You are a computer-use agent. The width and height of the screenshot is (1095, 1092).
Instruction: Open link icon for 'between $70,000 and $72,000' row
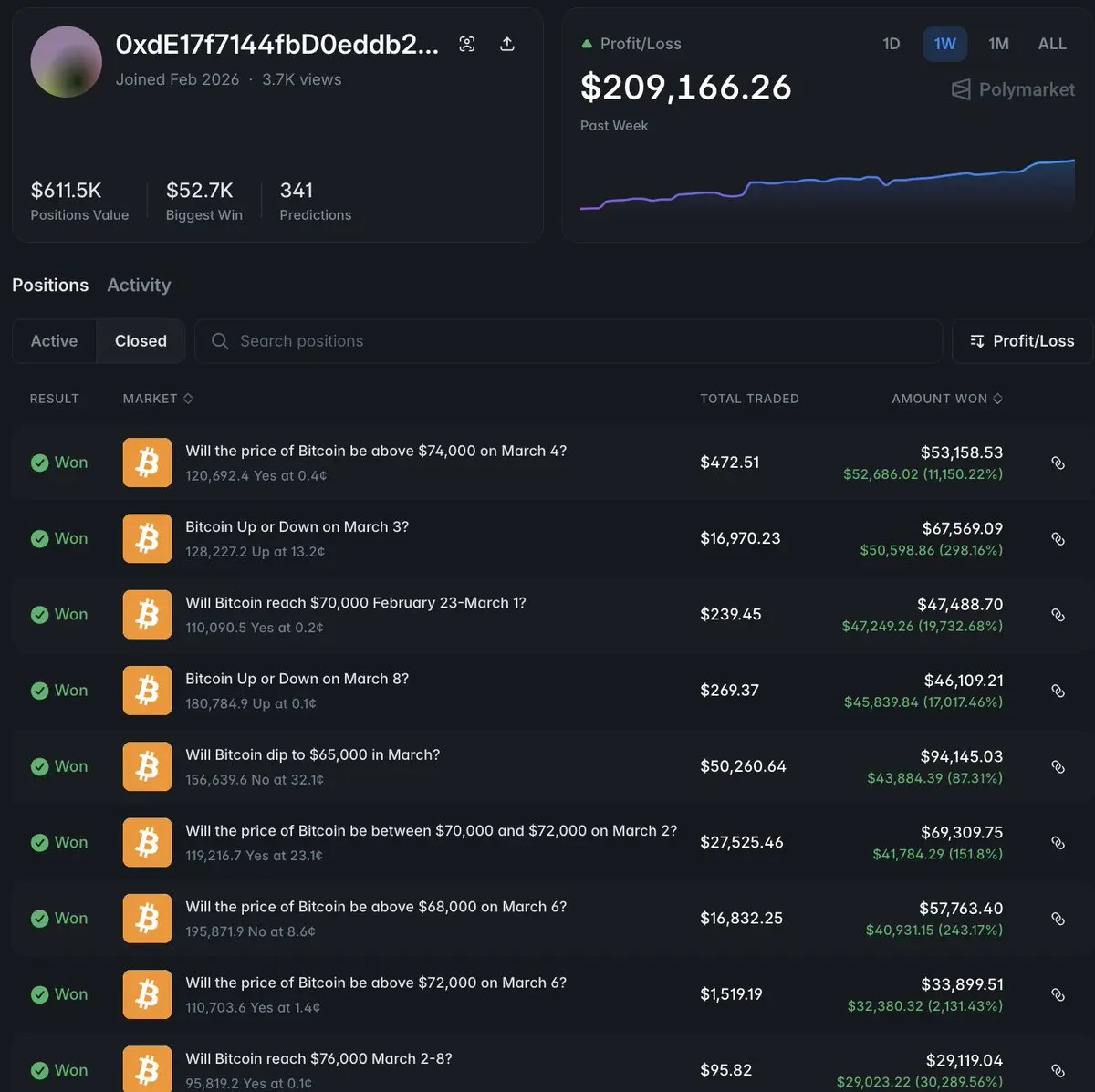pos(1058,843)
